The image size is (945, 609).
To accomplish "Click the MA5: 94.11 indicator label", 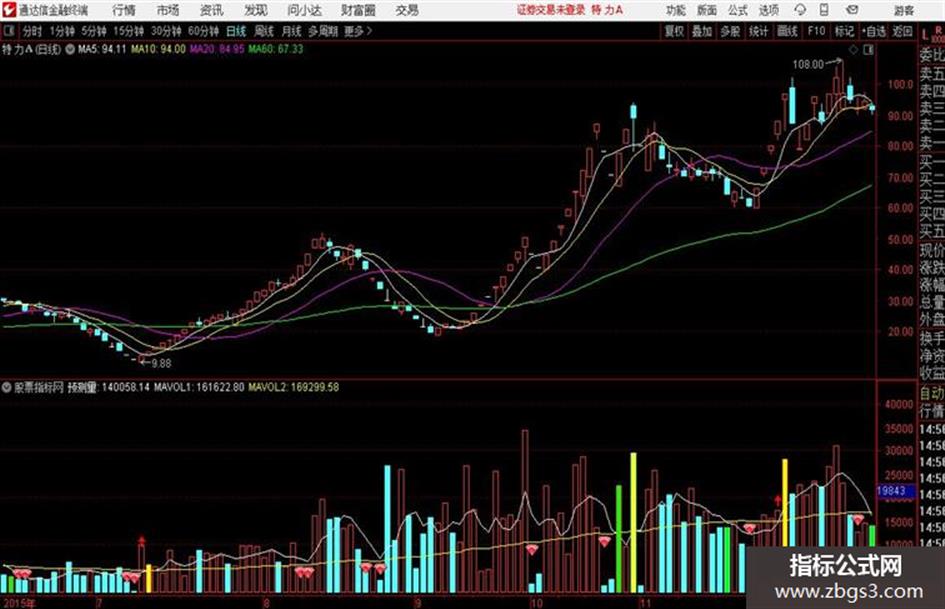I will click(x=102, y=49).
